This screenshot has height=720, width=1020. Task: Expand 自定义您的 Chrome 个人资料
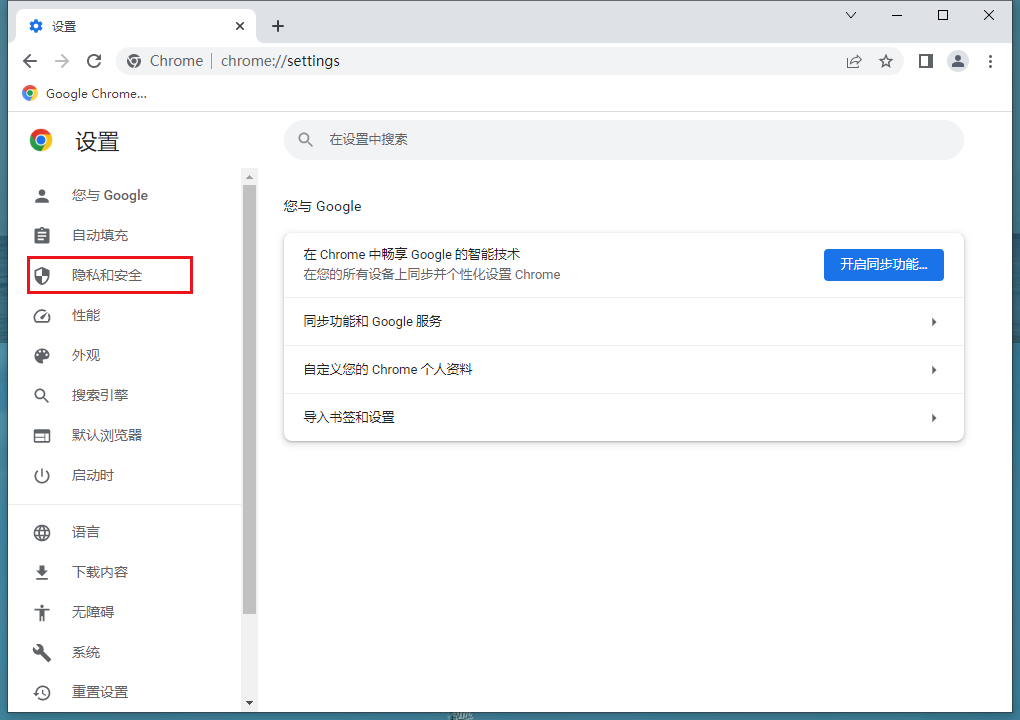(x=623, y=369)
